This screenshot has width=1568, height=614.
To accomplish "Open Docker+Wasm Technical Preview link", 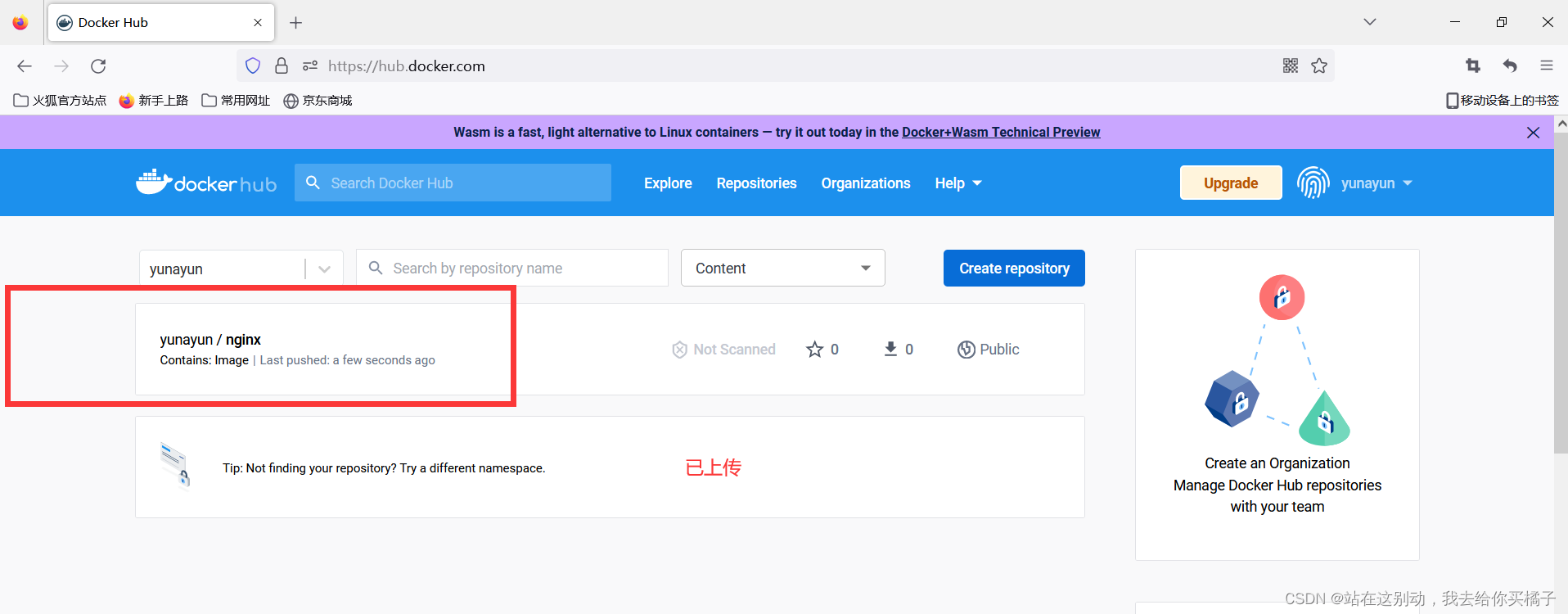I will pos(1001,132).
